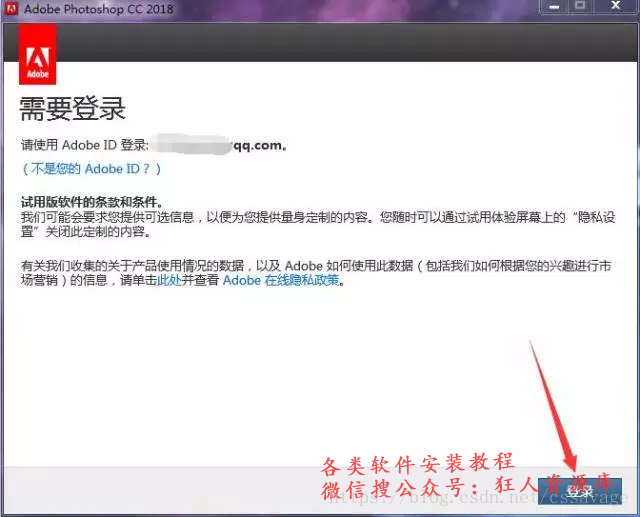This screenshot has width=640, height=517.
Task: Click the 试用版软件的条款和条件 text
Action: click(x=91, y=202)
